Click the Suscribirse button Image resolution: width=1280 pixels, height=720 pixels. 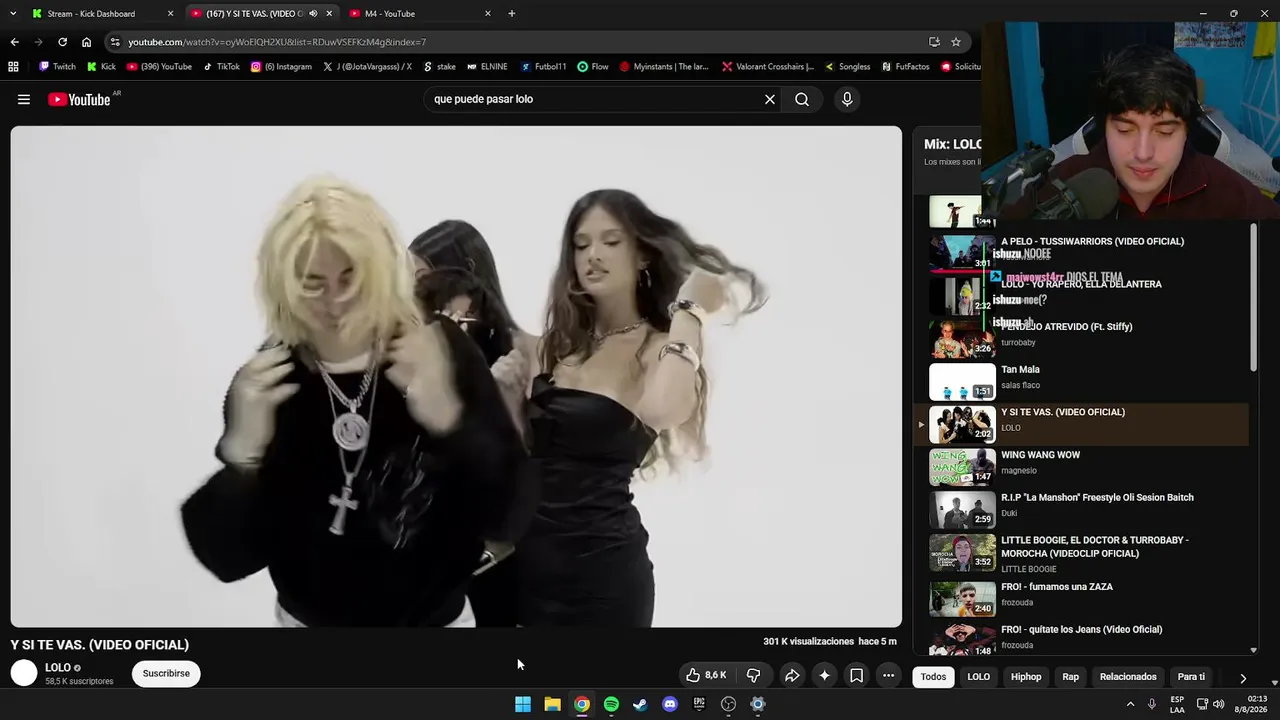click(x=166, y=674)
